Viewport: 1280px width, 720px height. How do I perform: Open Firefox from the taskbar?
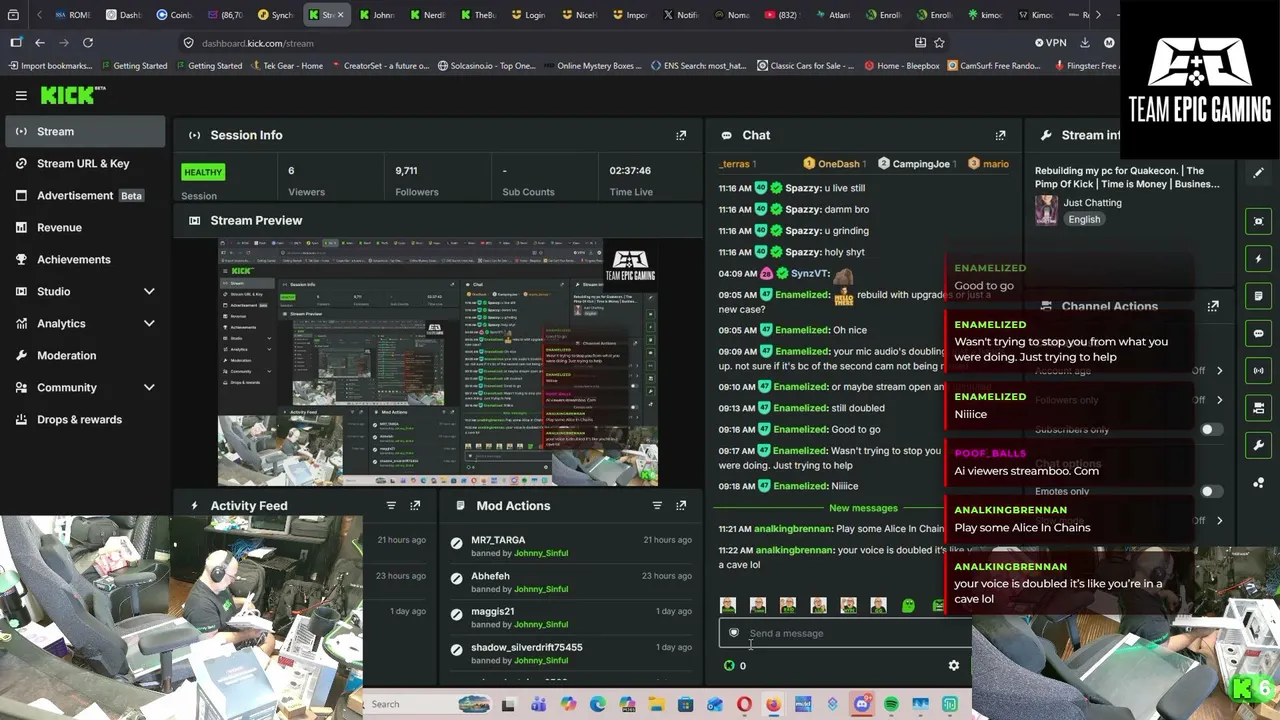click(773, 705)
